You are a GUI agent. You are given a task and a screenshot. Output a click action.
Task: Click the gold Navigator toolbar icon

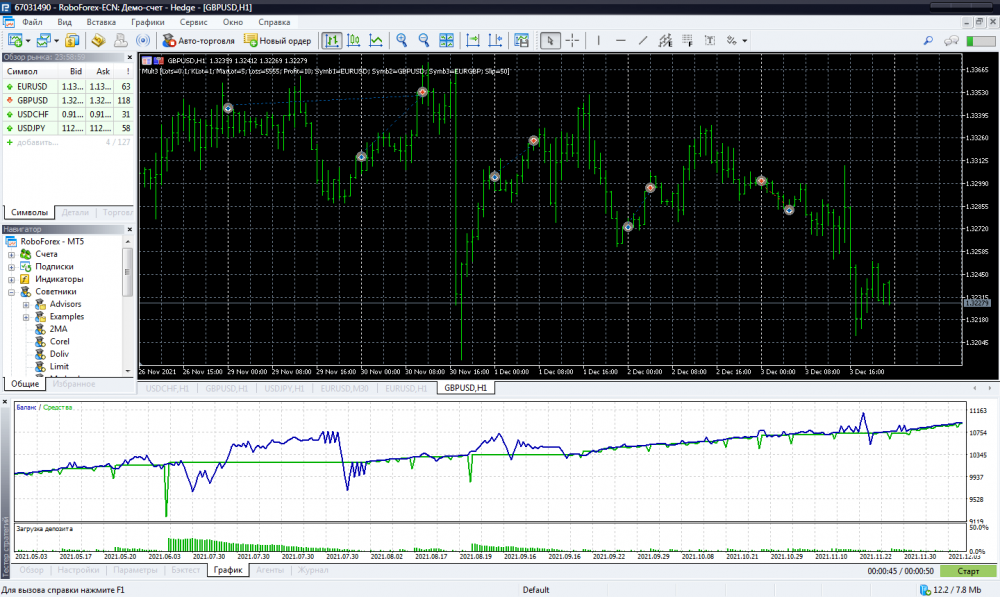(x=98, y=41)
